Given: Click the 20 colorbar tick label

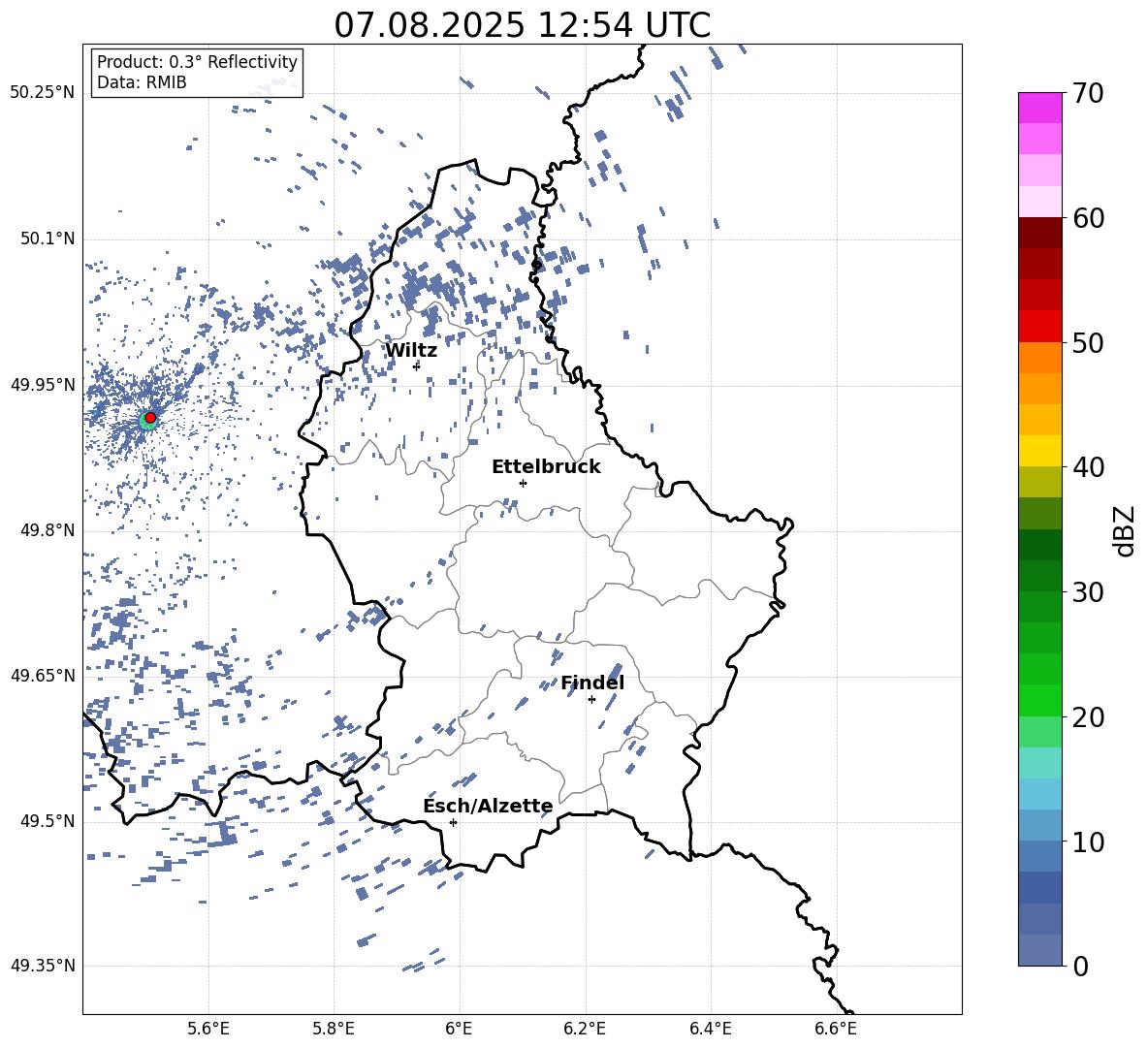Looking at the screenshot, I should [1088, 717].
